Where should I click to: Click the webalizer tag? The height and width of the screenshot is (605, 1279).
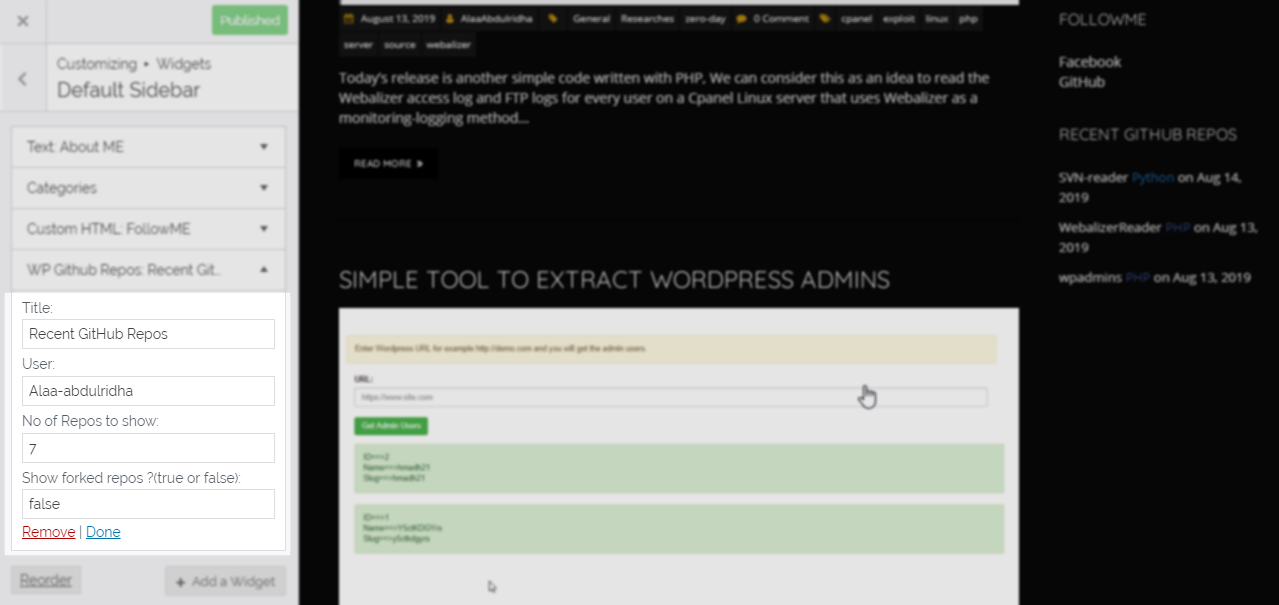click(447, 45)
